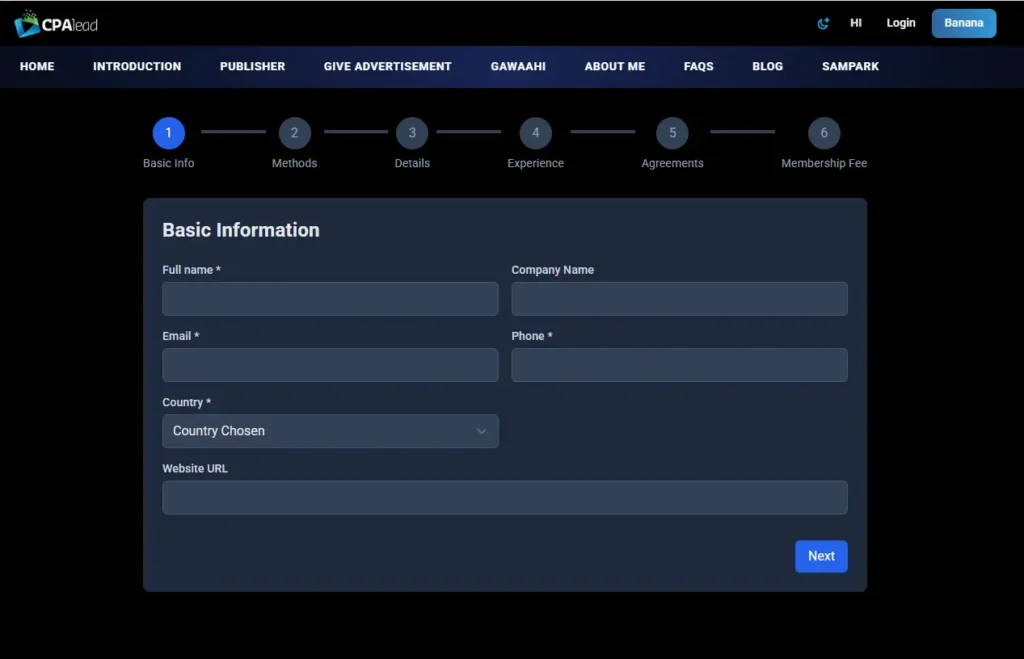The height and width of the screenshot is (659, 1024).
Task: Click the Basic Information heading
Action: pyautogui.click(x=241, y=230)
